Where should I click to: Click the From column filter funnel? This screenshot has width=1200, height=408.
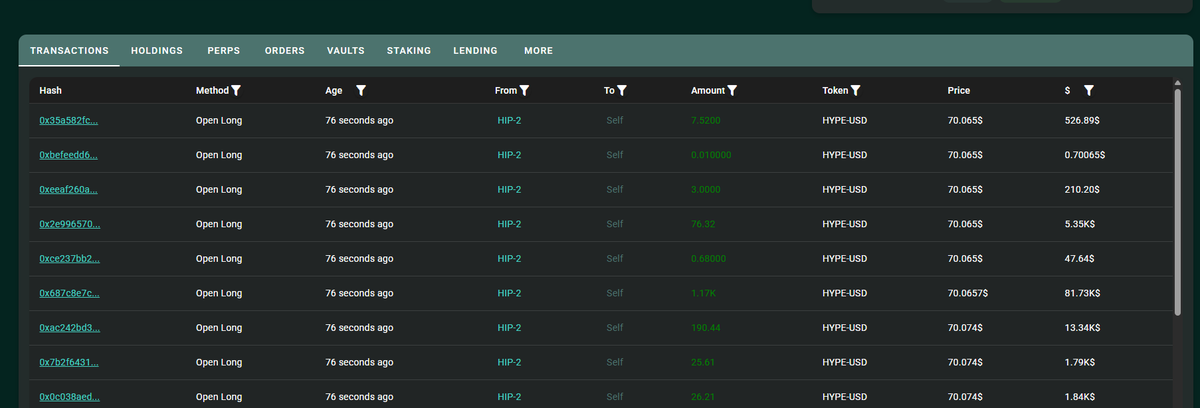coord(524,90)
